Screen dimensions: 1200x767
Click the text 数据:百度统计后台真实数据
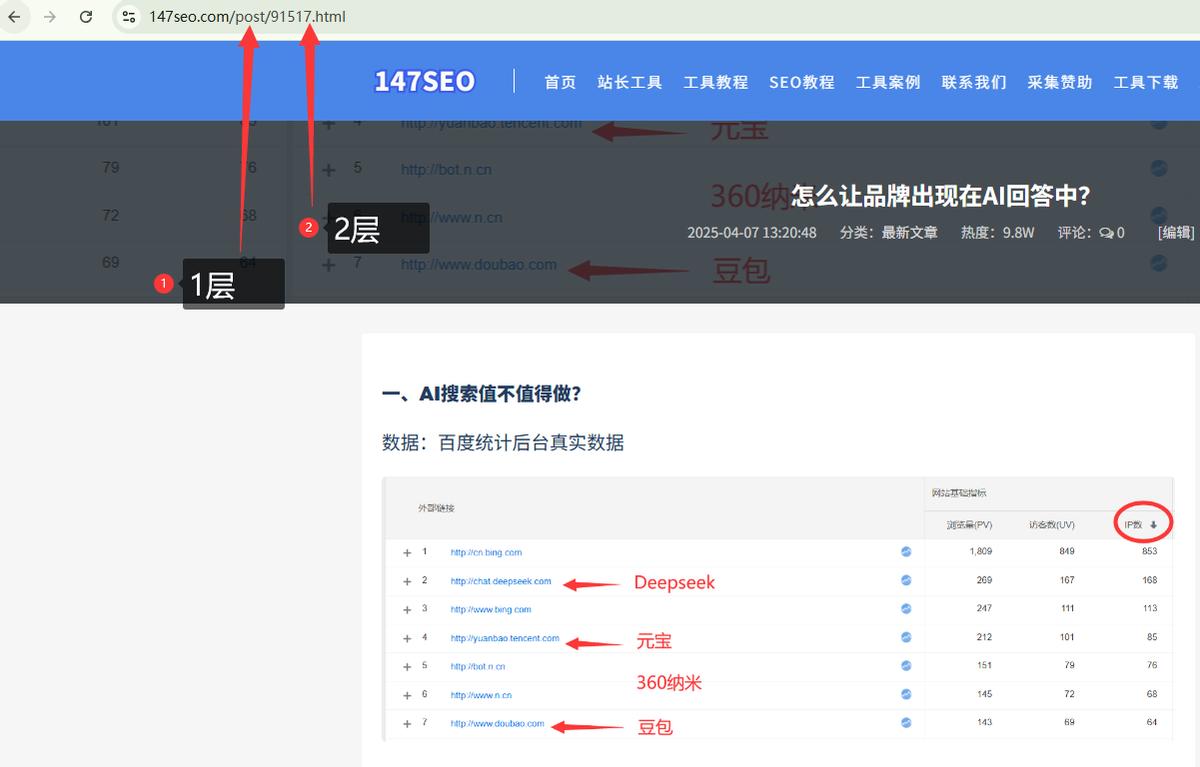click(x=503, y=442)
